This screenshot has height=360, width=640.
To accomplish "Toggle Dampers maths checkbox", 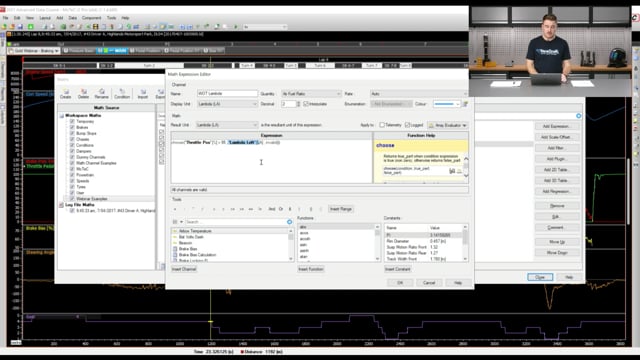I will coord(72,151).
